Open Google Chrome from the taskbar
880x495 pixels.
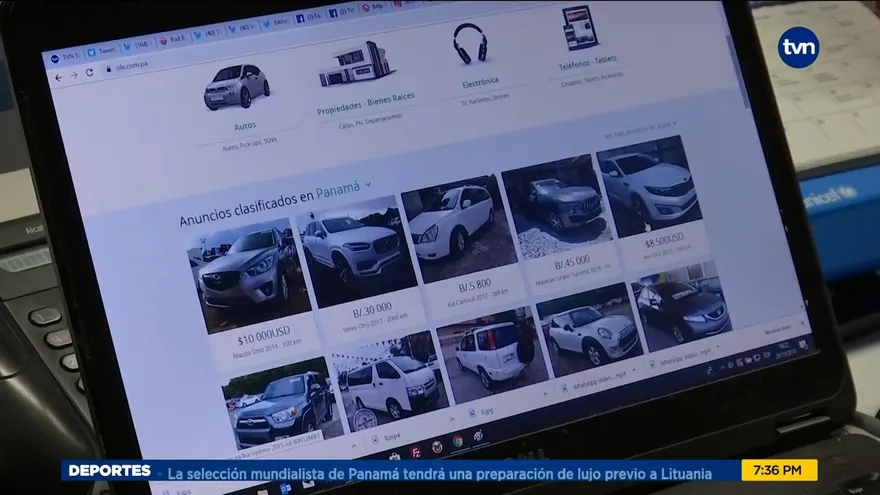click(459, 441)
